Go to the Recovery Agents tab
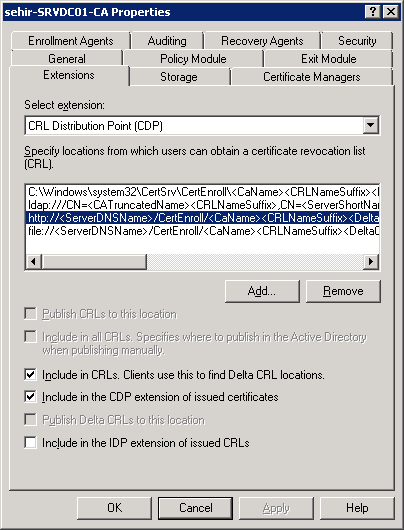The width and height of the screenshot is (404, 530). pos(262,41)
